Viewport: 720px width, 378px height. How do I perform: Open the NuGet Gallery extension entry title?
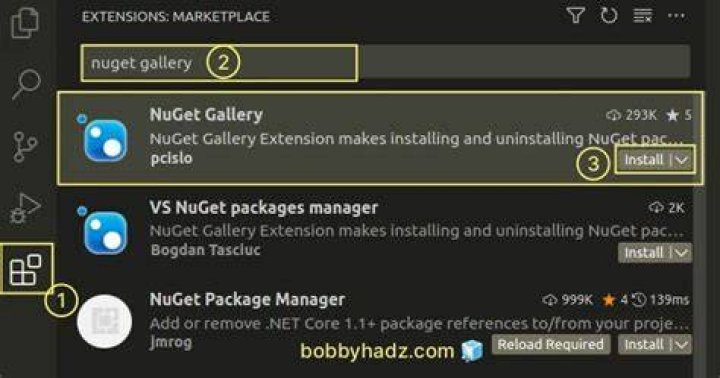pyautogui.click(x=206, y=114)
